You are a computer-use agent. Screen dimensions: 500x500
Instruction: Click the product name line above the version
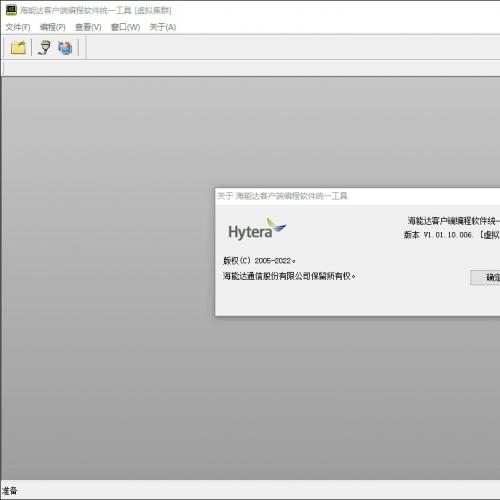point(454,221)
